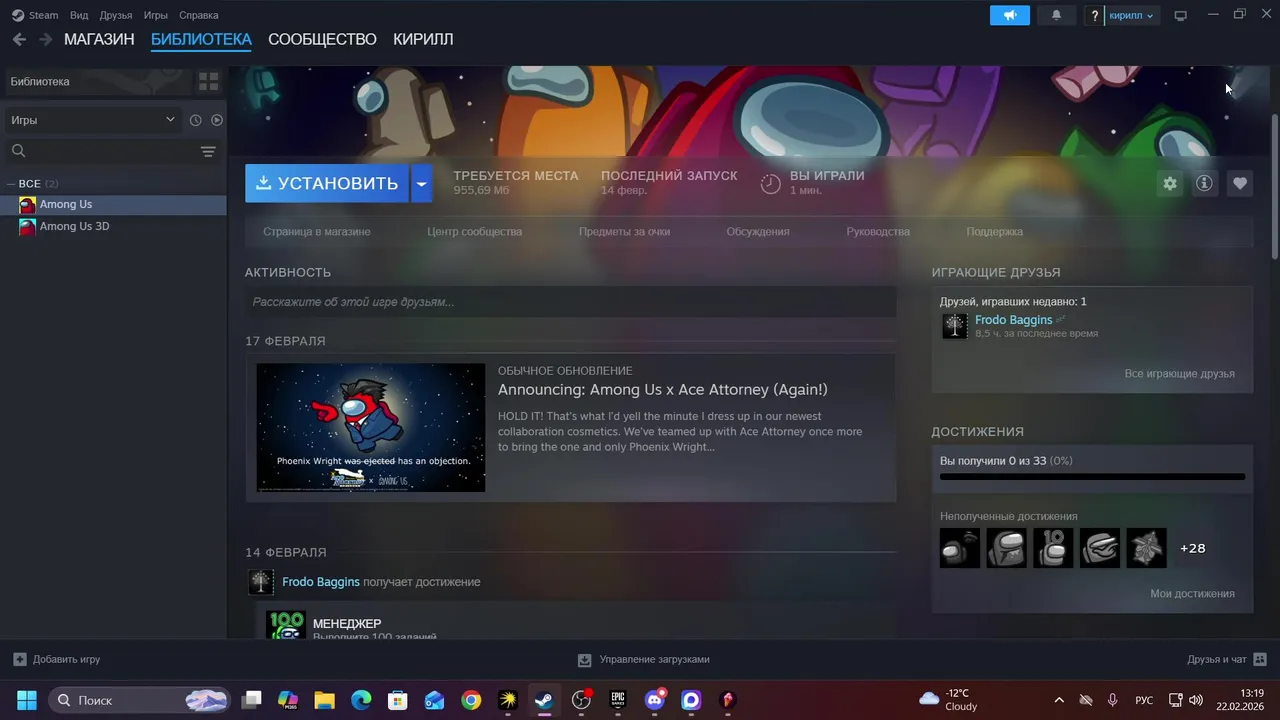Go to МАГАЗИН section
Viewport: 1280px width, 720px height.
click(x=99, y=39)
